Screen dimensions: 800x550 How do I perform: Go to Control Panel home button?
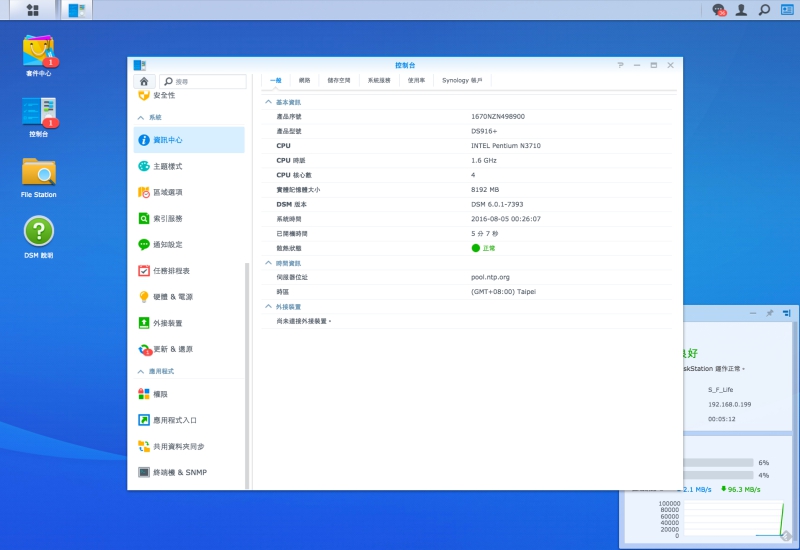144,81
